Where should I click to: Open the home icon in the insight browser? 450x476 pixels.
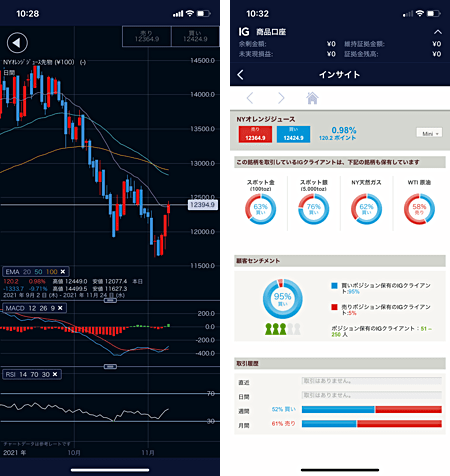tap(312, 98)
